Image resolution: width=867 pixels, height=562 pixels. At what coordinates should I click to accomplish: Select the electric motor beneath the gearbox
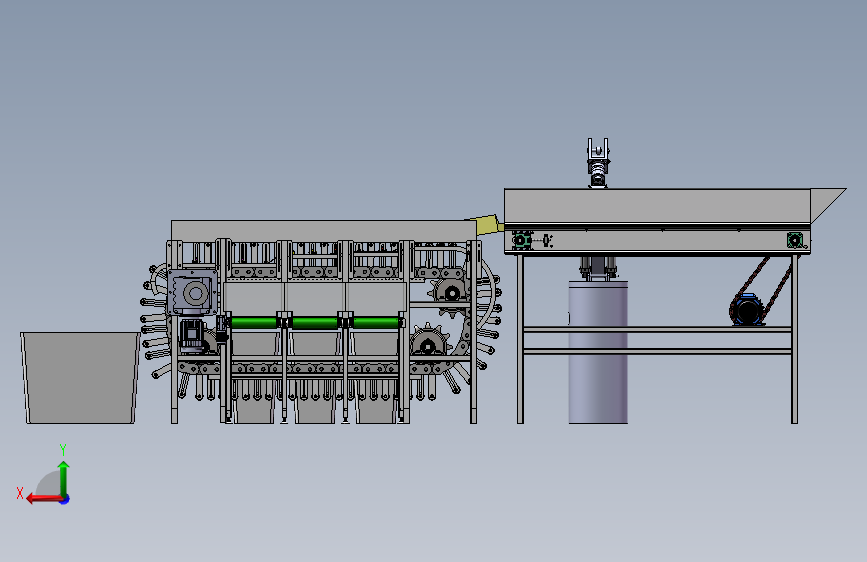tap(192, 334)
